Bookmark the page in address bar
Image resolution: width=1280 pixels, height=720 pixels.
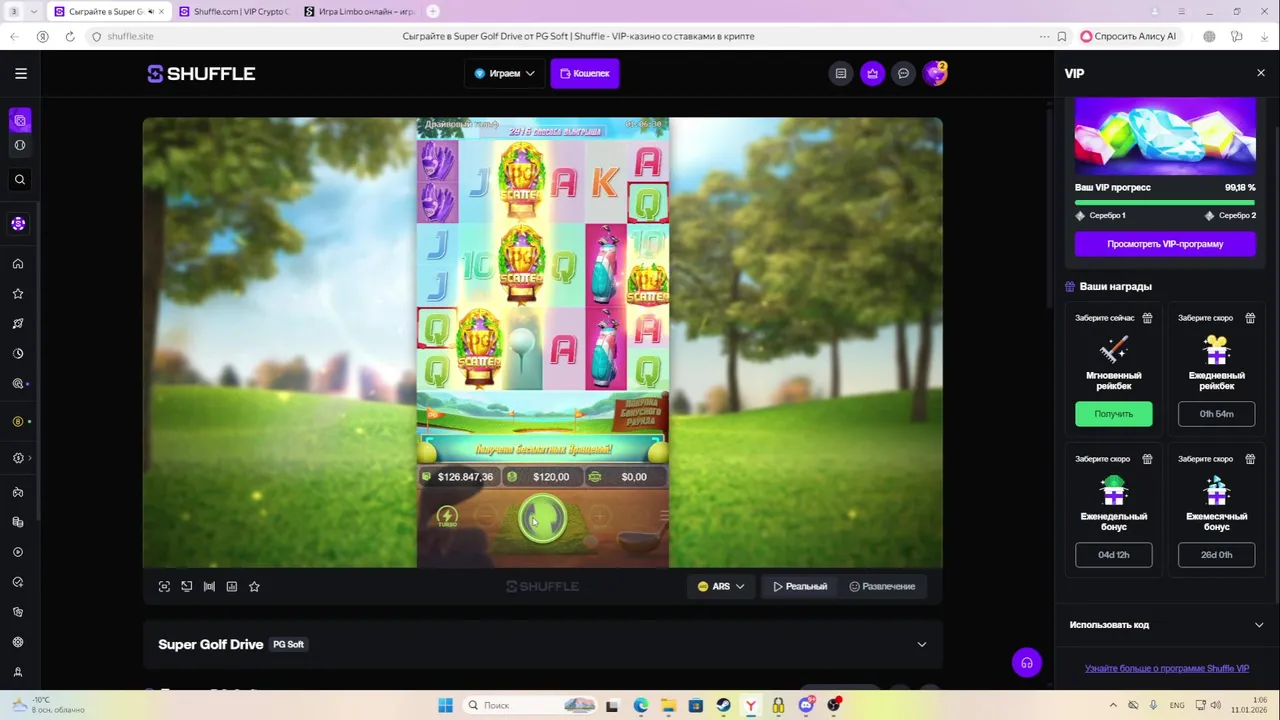(1061, 36)
